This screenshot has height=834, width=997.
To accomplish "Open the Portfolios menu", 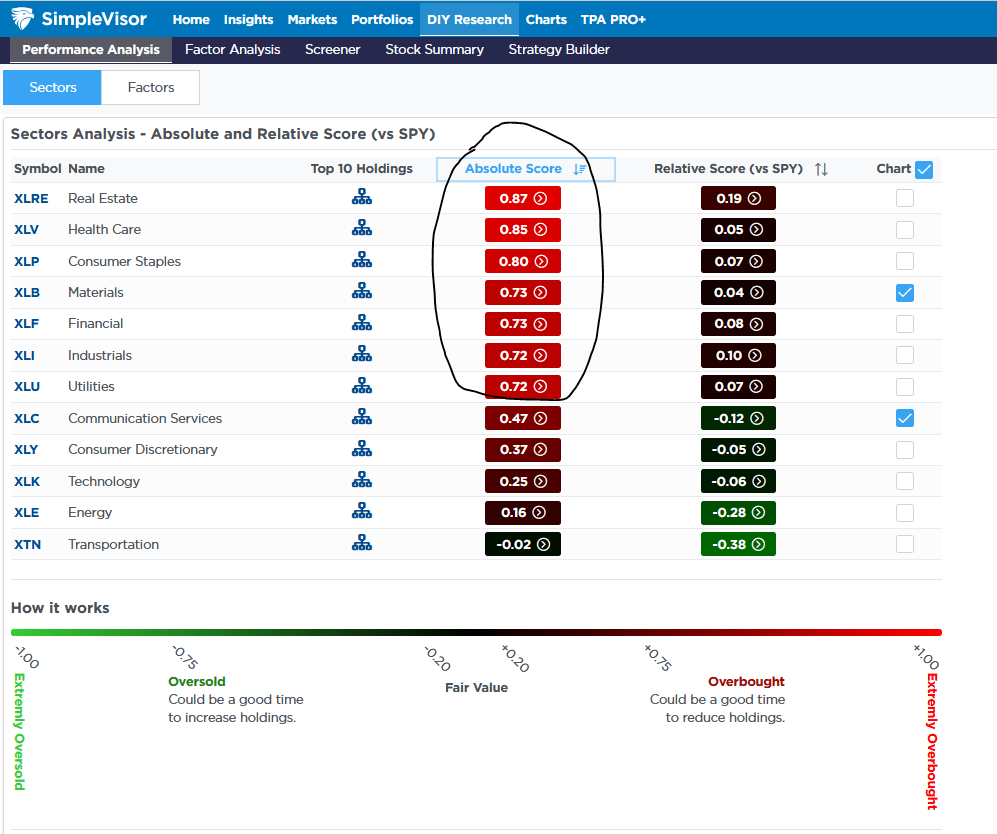I will (x=381, y=19).
